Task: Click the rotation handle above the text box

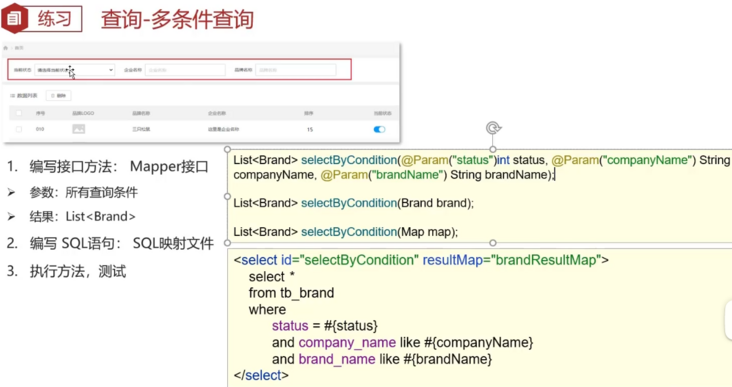Action: [493, 127]
